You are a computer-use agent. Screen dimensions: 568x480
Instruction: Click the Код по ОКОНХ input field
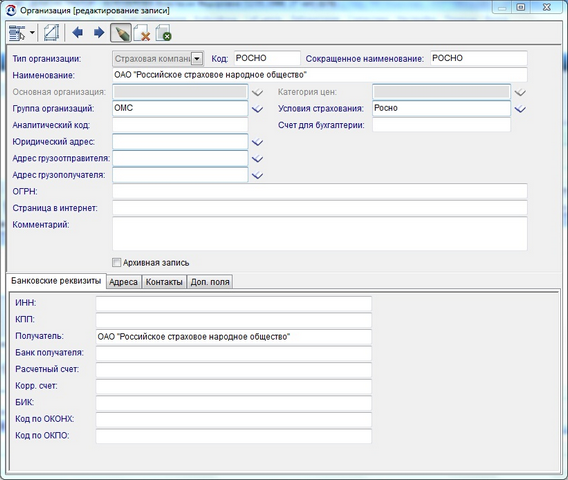pyautogui.click(x=234, y=420)
